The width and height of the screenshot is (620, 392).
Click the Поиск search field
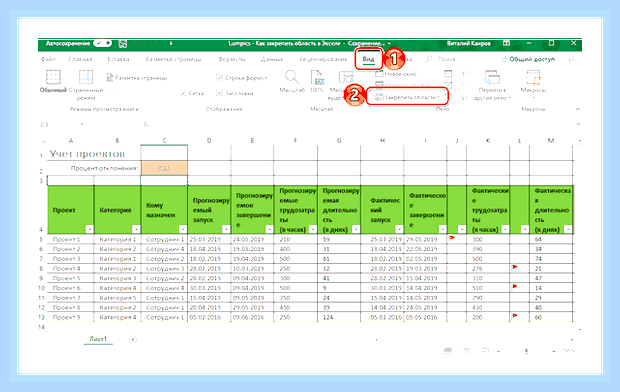pyautogui.click(x=447, y=59)
